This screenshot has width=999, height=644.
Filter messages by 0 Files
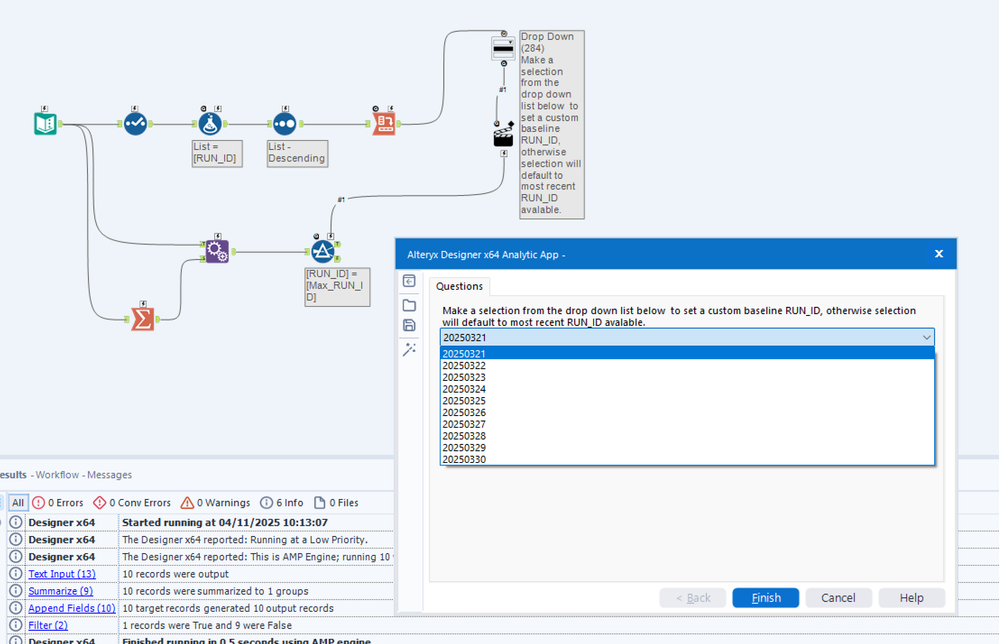pyautogui.click(x=336, y=503)
